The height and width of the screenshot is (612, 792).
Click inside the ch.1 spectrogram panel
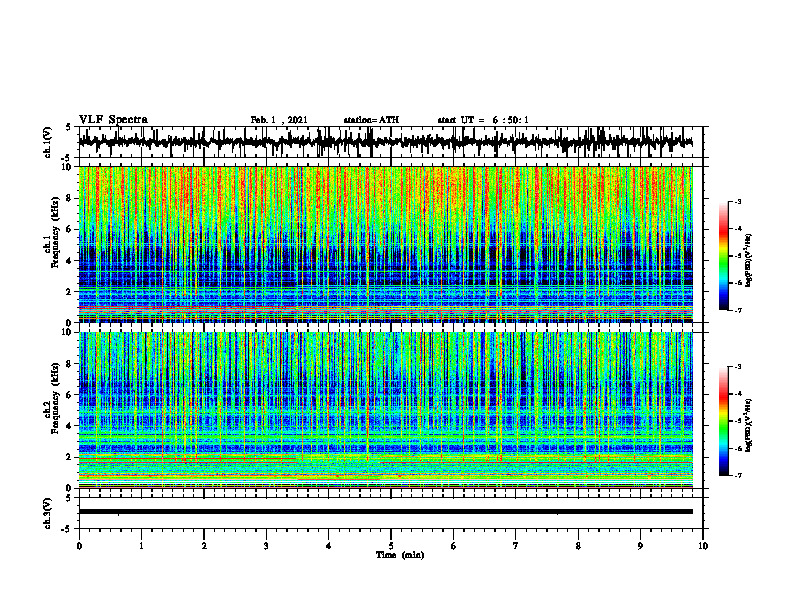385,244
